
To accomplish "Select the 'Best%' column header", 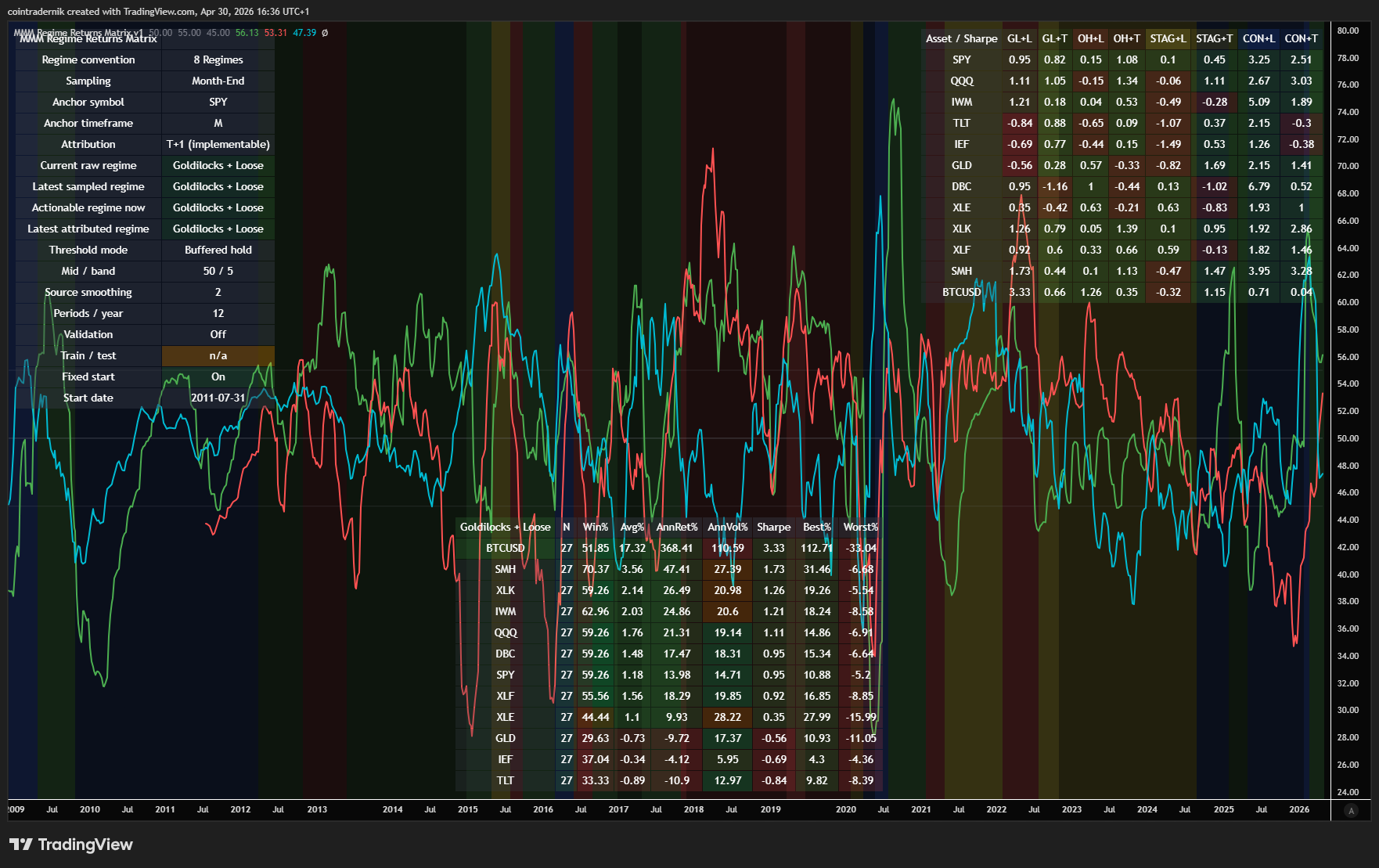I will click(x=817, y=528).
